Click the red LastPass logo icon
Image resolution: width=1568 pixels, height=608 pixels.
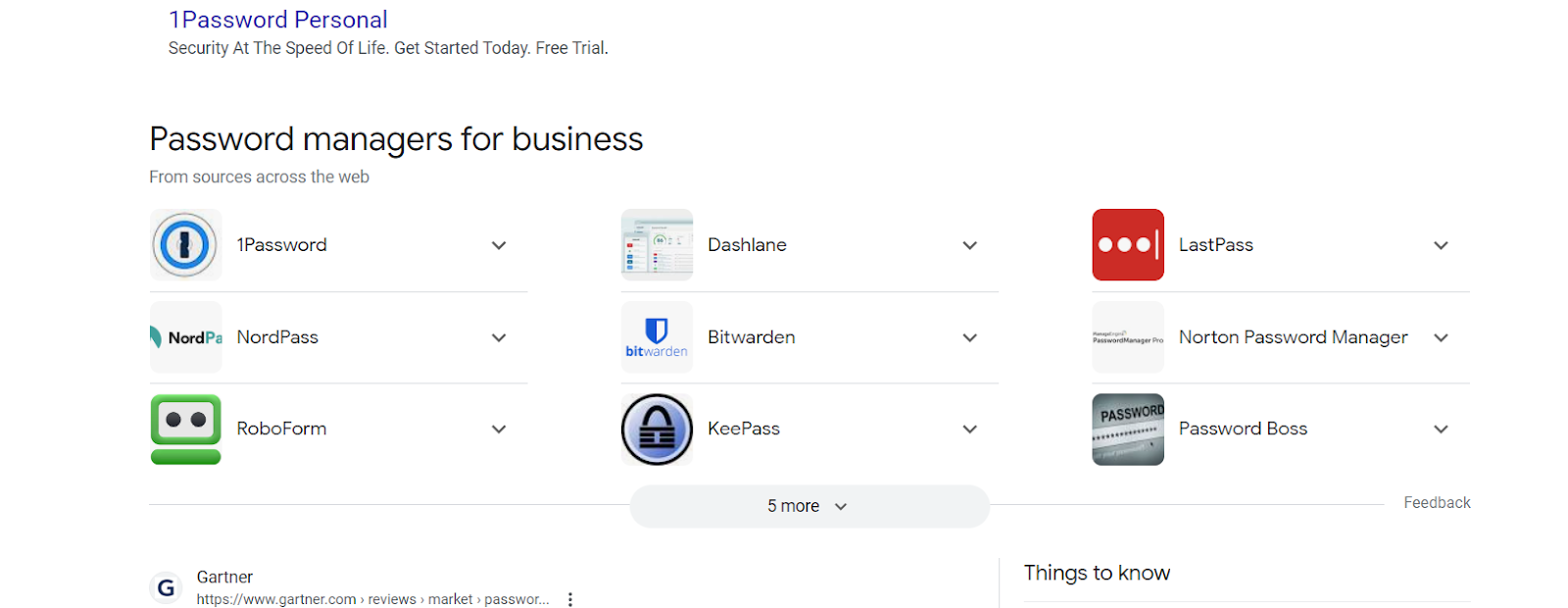click(x=1128, y=245)
